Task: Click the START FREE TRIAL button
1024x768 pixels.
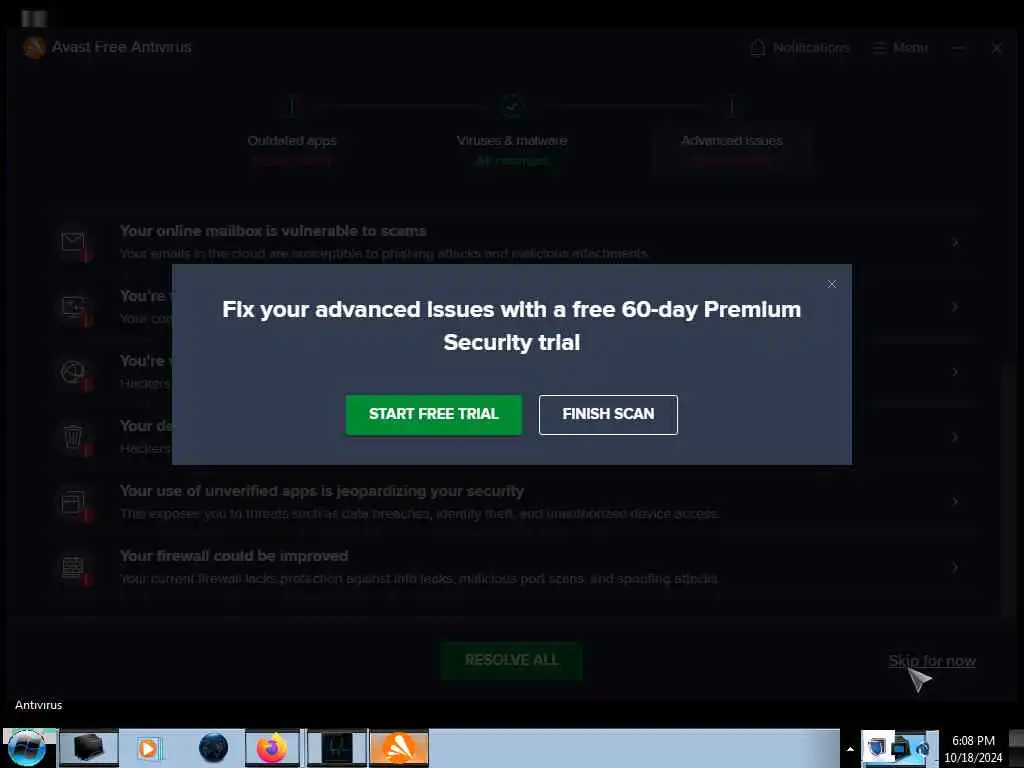Action: point(434,414)
